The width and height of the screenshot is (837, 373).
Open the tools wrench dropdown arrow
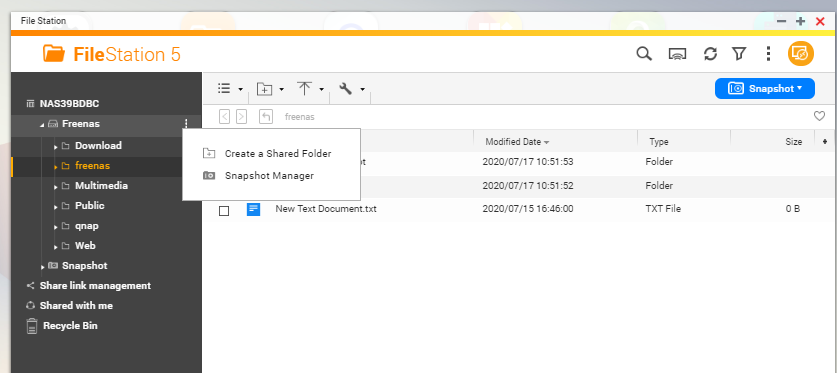point(362,89)
